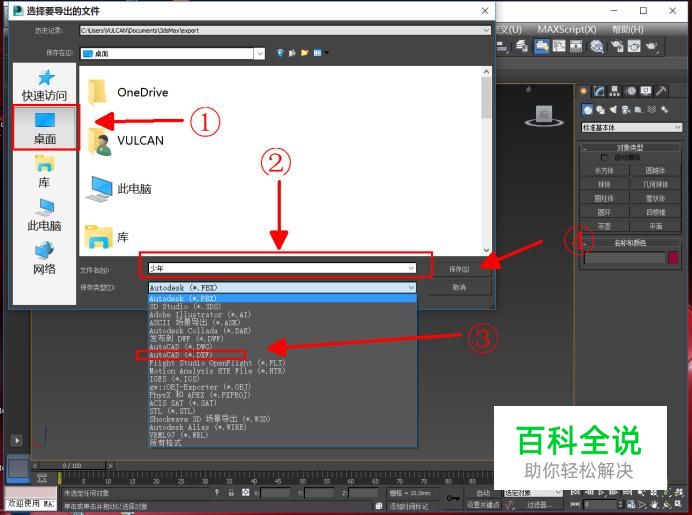Click the ViewCube in the viewport
The image size is (692, 515).
[x=544, y=116]
